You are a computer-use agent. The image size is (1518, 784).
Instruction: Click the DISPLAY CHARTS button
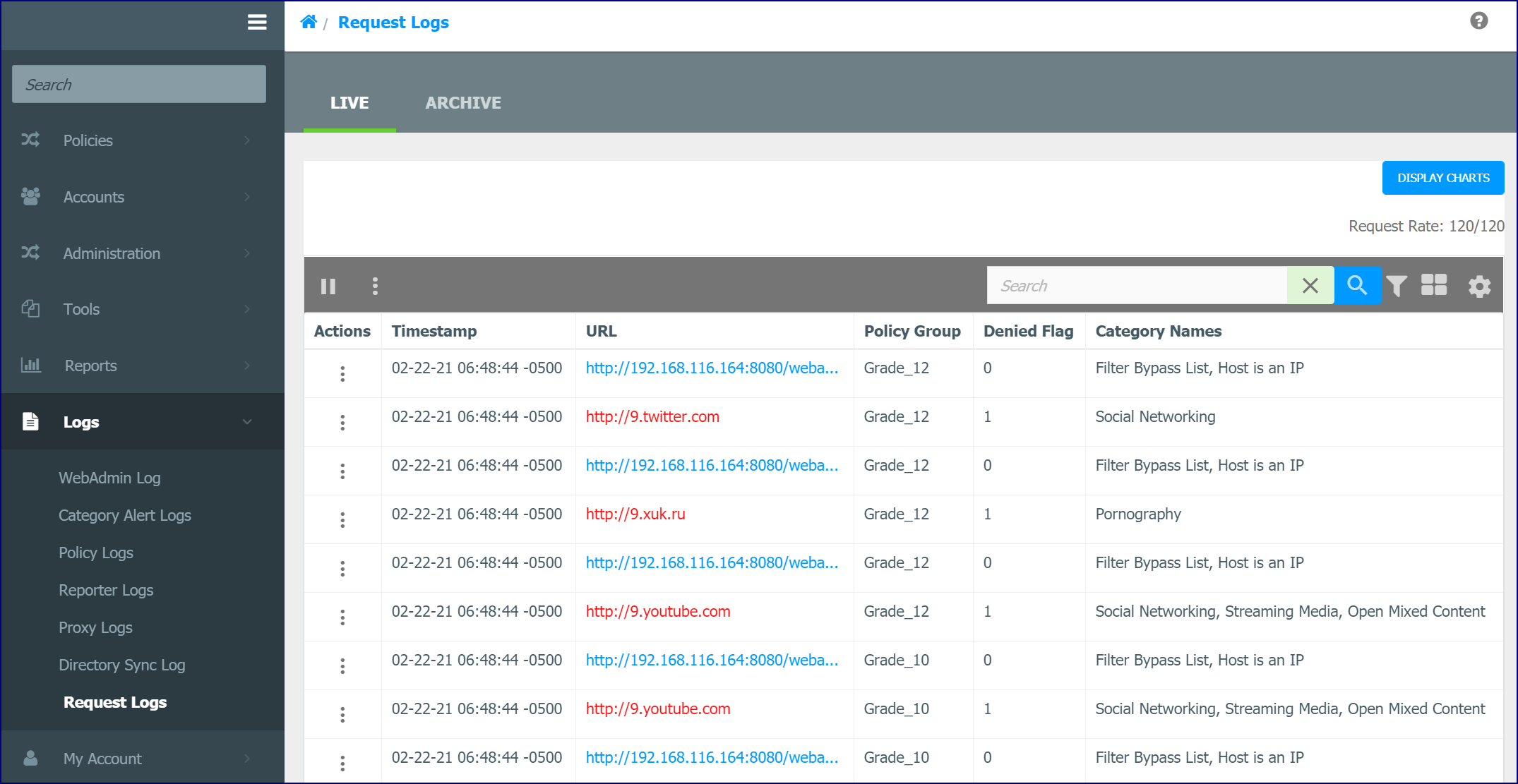tap(1443, 178)
